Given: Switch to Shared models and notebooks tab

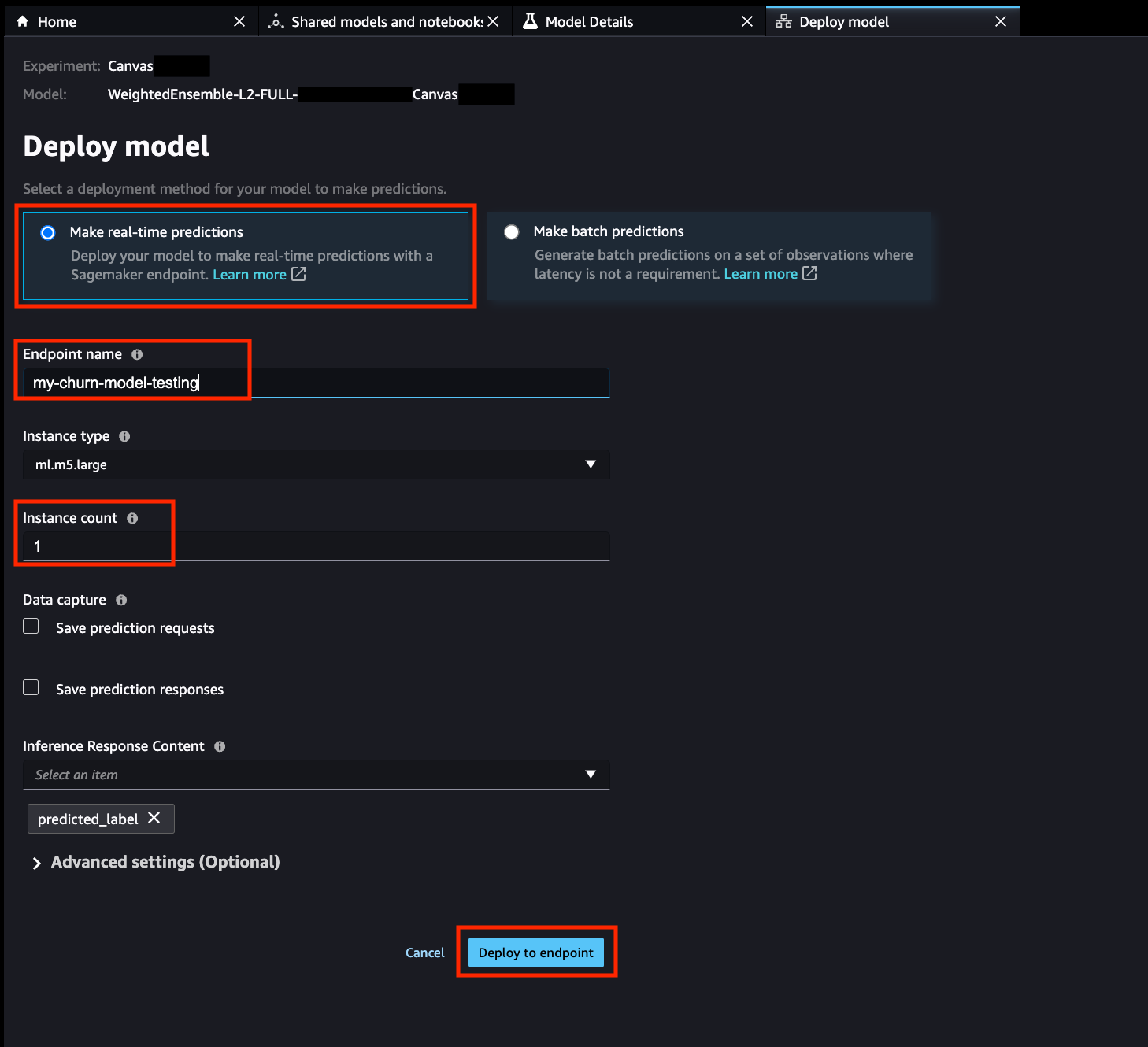Looking at the screenshot, I should (x=386, y=21).
